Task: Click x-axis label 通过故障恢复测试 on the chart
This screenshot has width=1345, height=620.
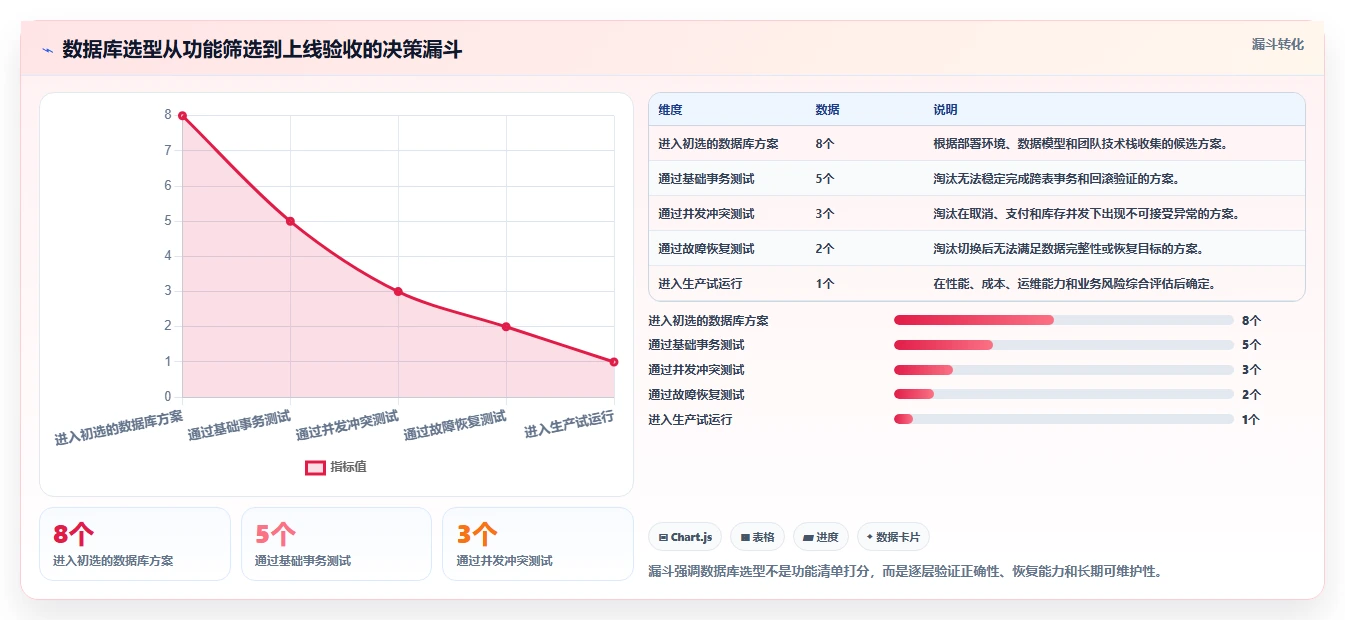Action: click(454, 425)
